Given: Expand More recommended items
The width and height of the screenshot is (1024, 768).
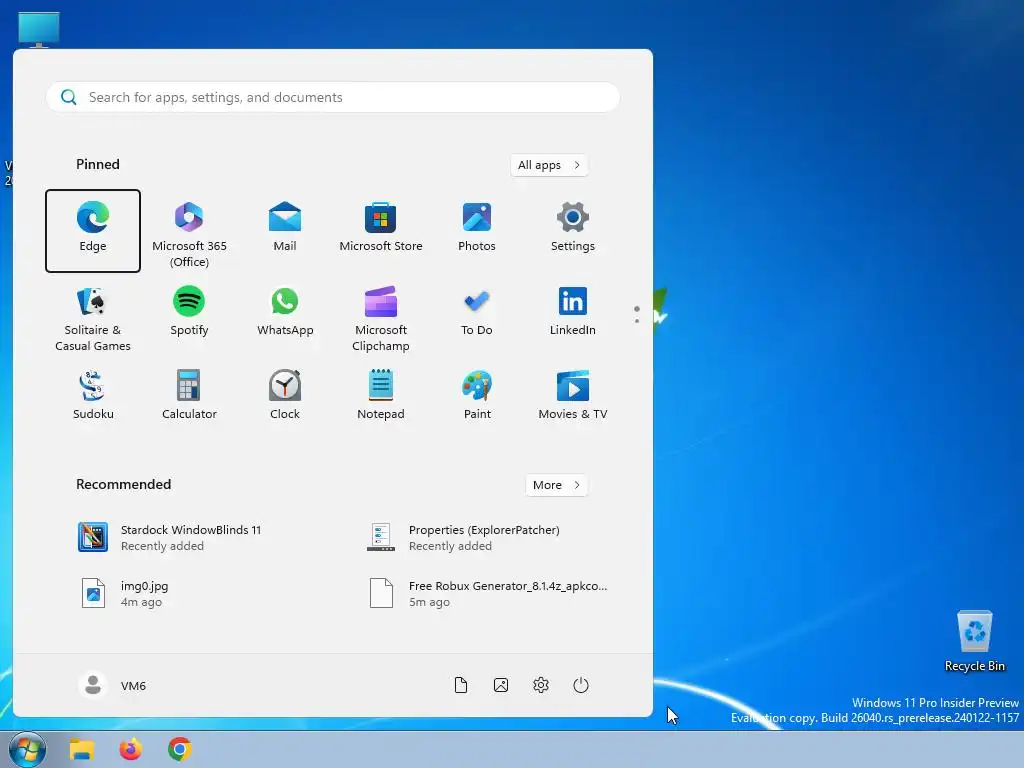Looking at the screenshot, I should [556, 485].
